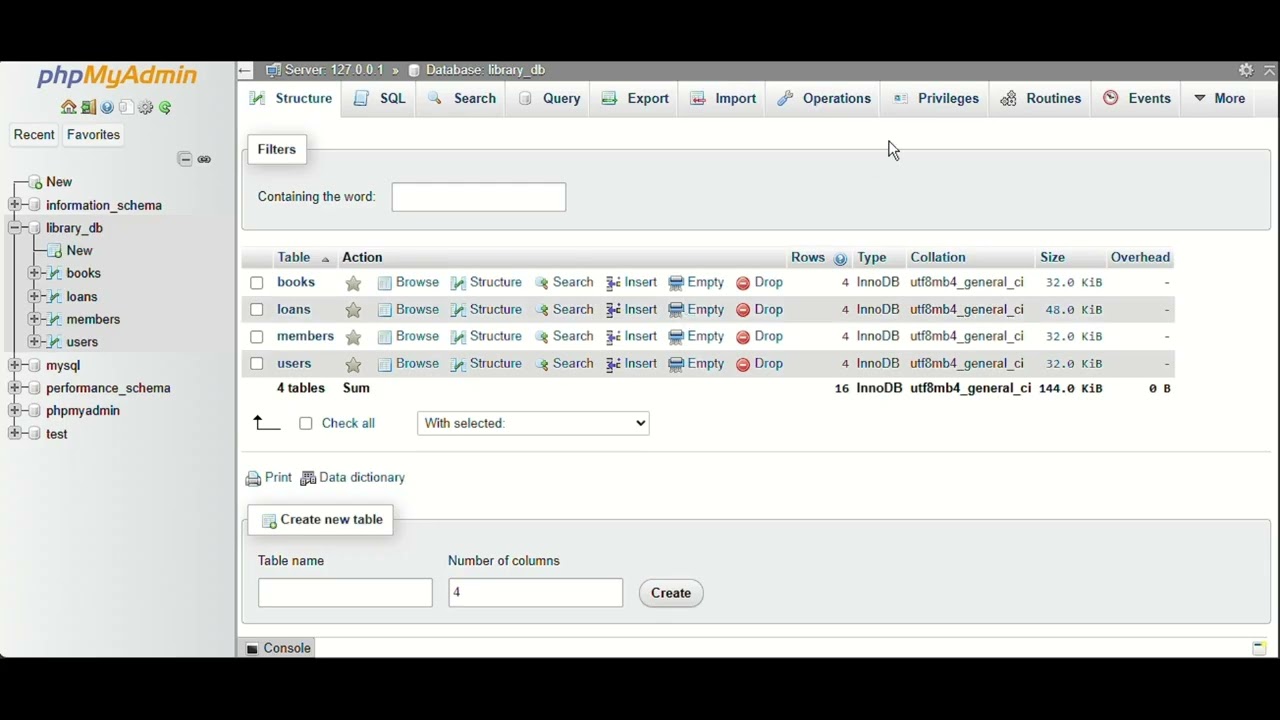Image resolution: width=1280 pixels, height=720 pixels.
Task: Click Search for the loans table
Action: point(564,310)
